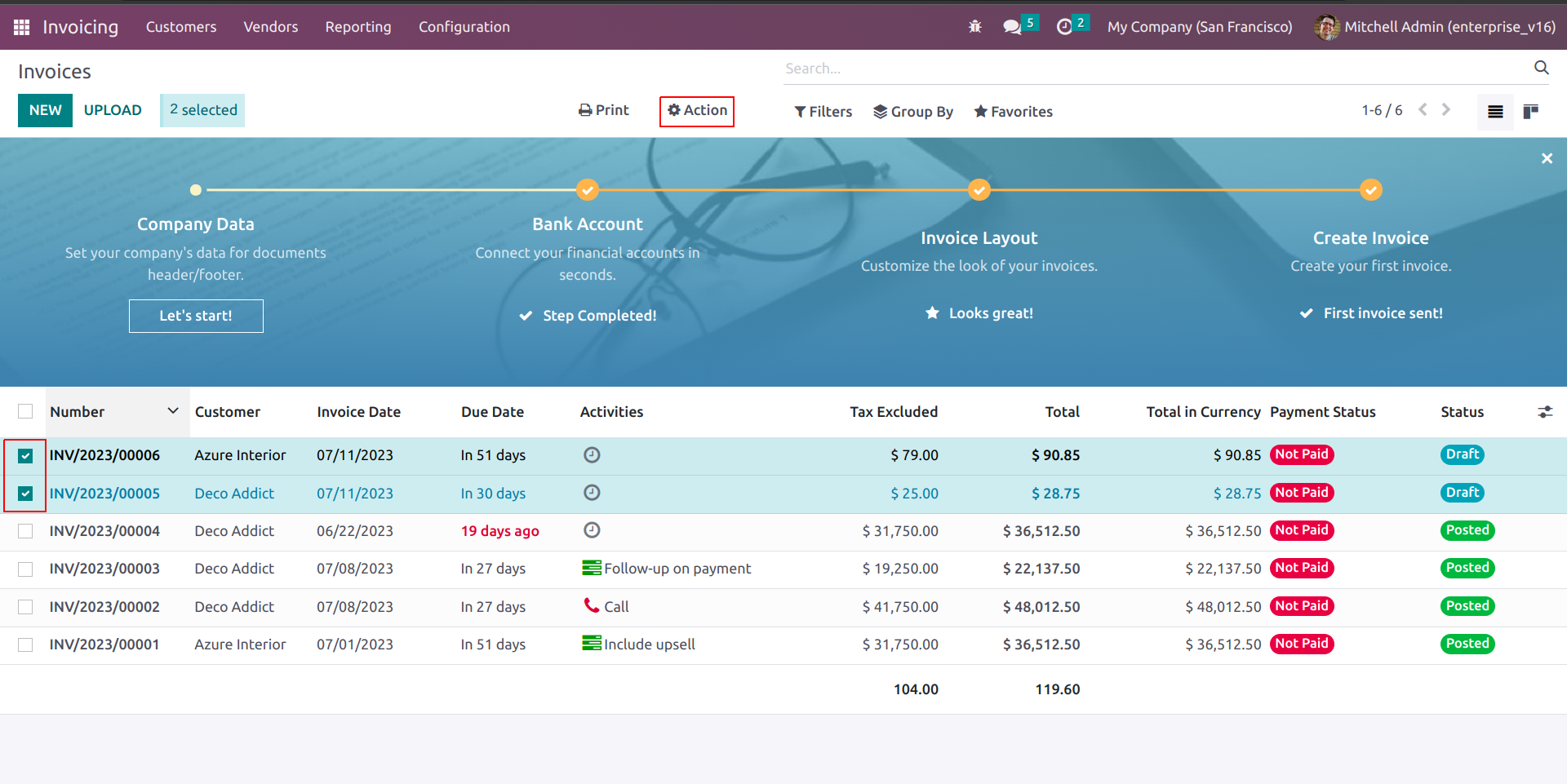Click activity clock for INV/2023/00005
Screen dimensions: 1567x784
[592, 493]
